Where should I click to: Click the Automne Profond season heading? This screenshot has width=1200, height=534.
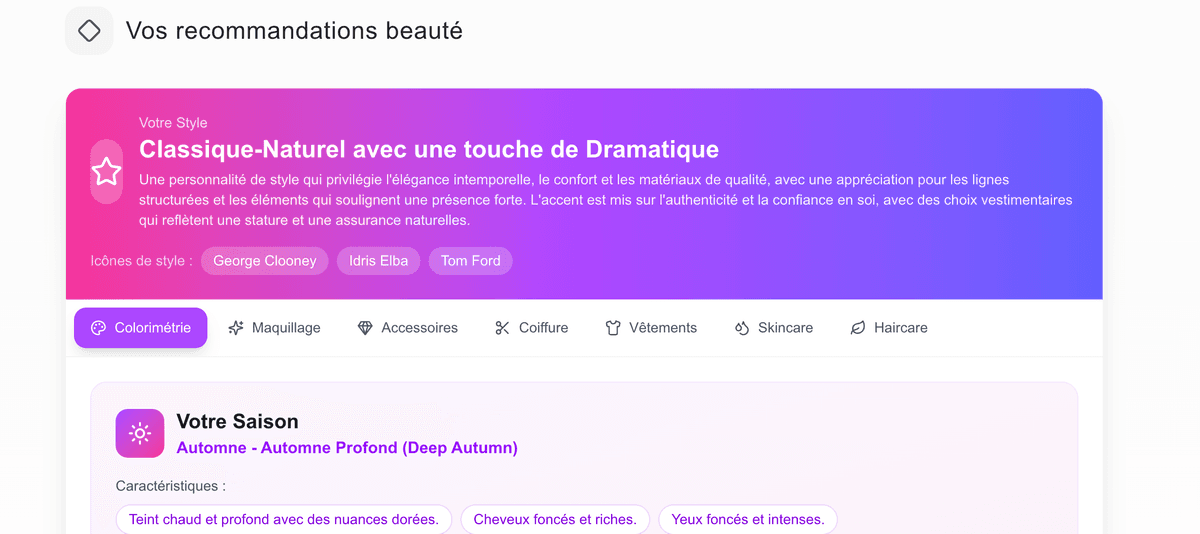click(x=347, y=448)
